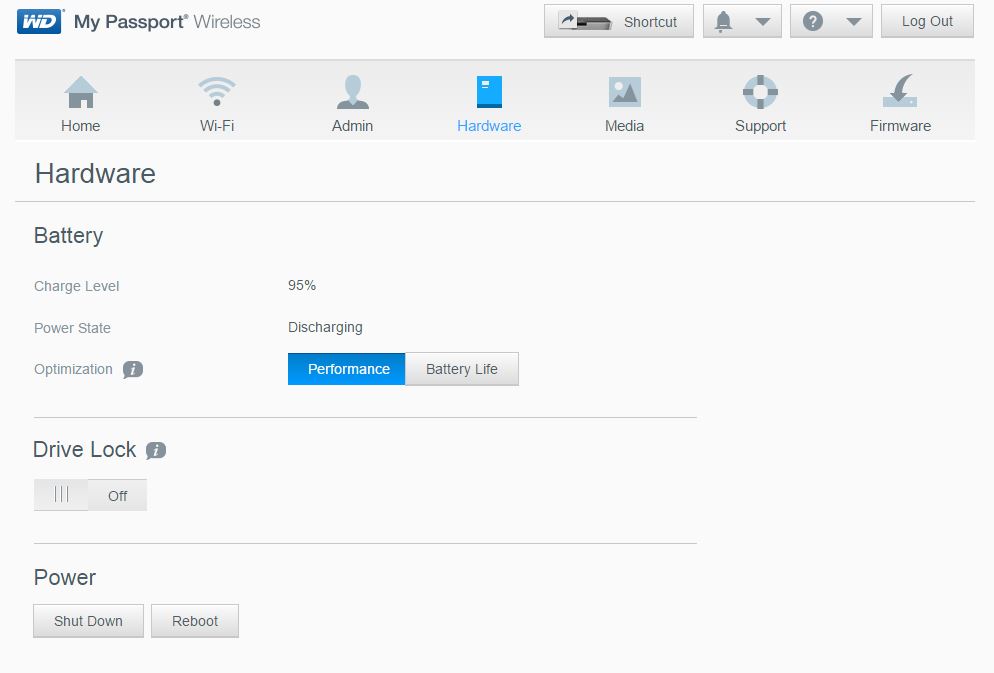The height and width of the screenshot is (673, 994).
Task: Click the Hardware tab label text
Action: pos(489,126)
